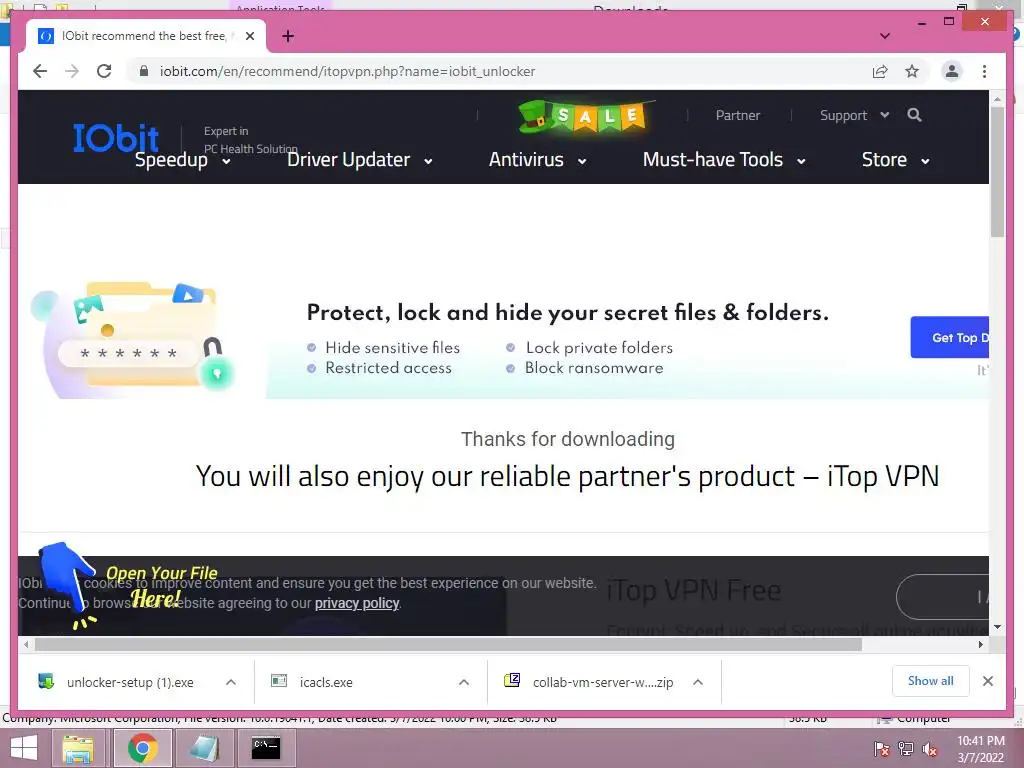Expand the Must-have Tools menu
Screen dimensions: 1024x768
pos(724,160)
